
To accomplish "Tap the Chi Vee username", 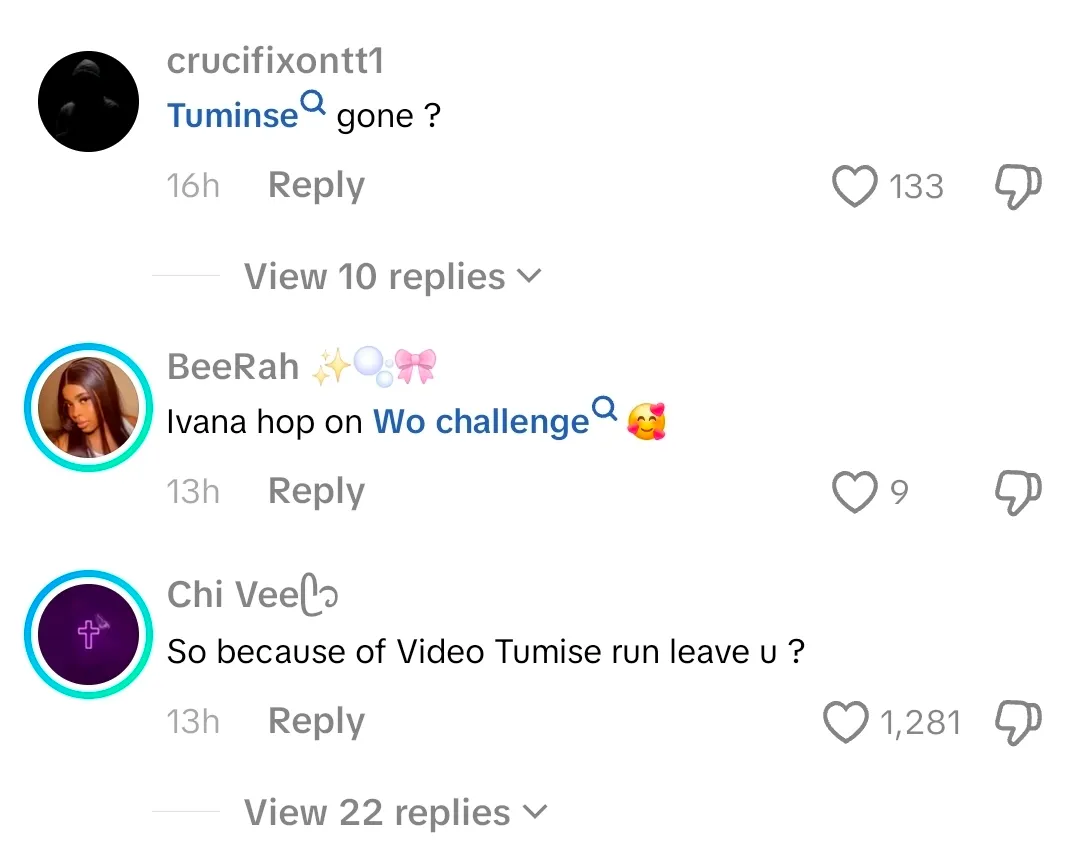I will (234, 595).
